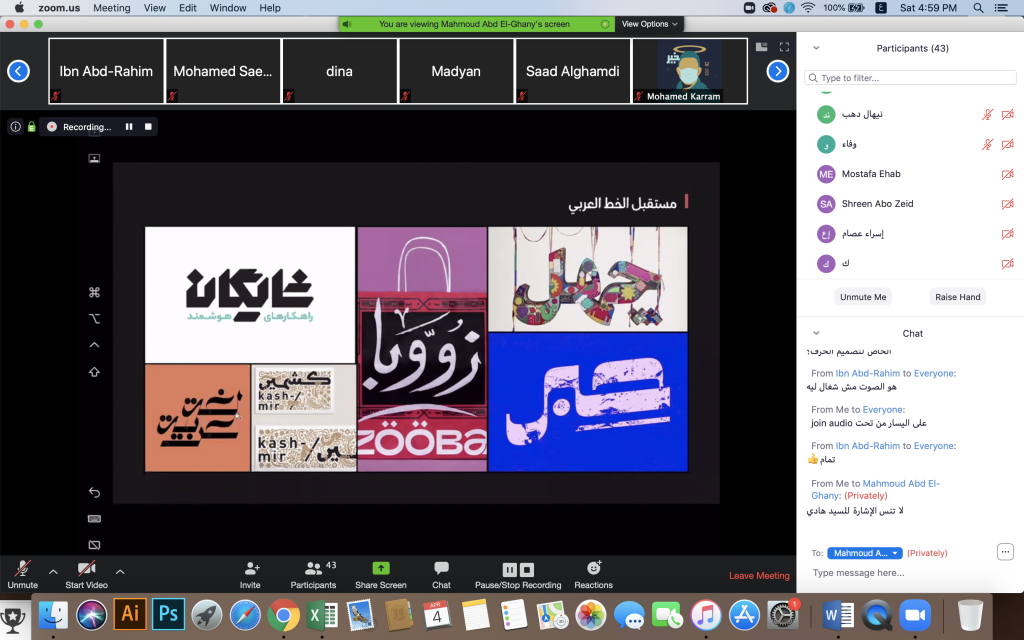The image size is (1024, 640).
Task: Click the Unmute Me button
Action: (863, 296)
